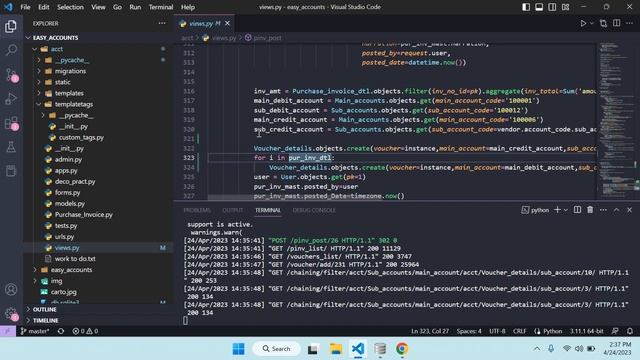Screen dimensions: 640x360
Task: Open editor More Actions ellipsis
Action: tap(629, 24)
